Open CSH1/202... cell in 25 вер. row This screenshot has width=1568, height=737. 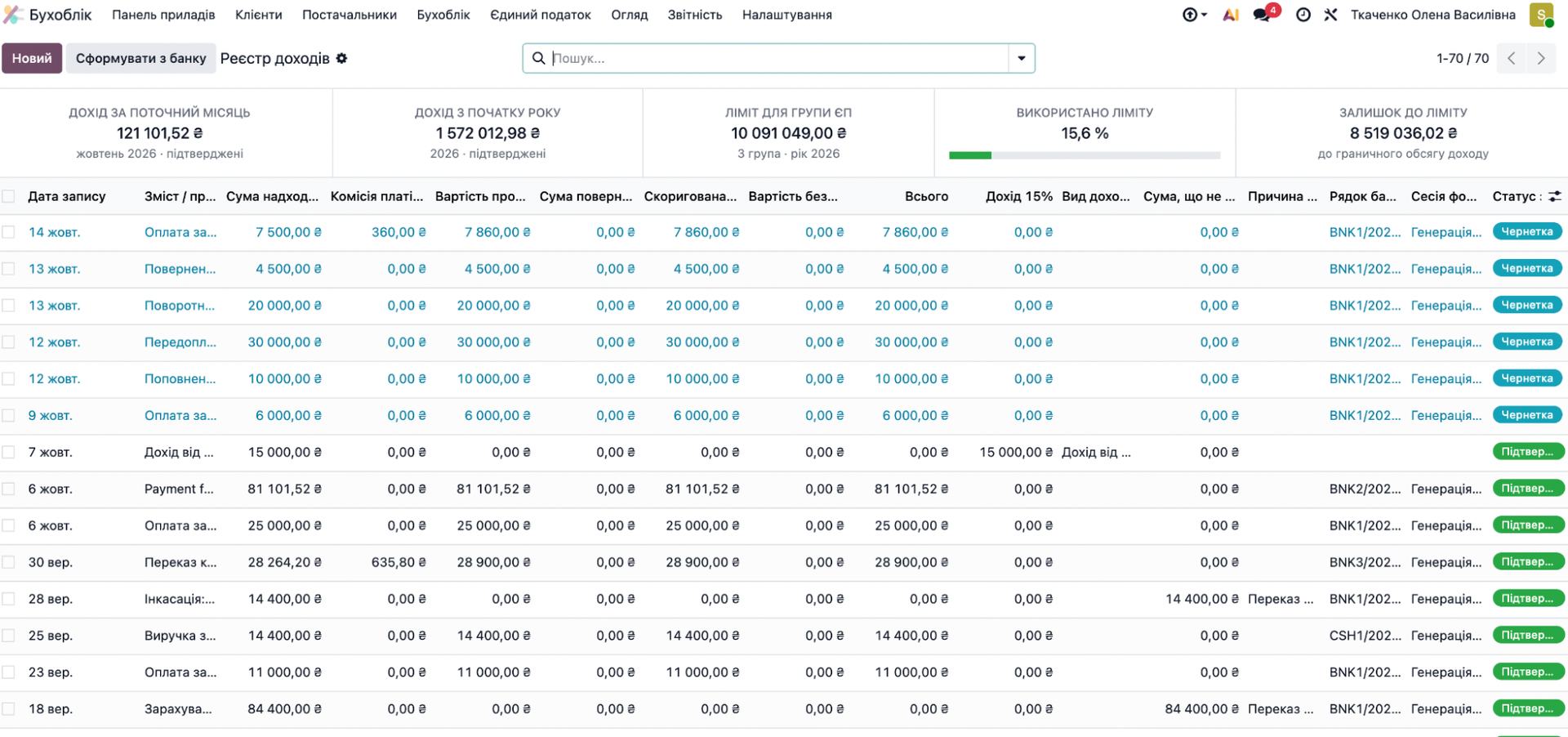coord(1365,636)
